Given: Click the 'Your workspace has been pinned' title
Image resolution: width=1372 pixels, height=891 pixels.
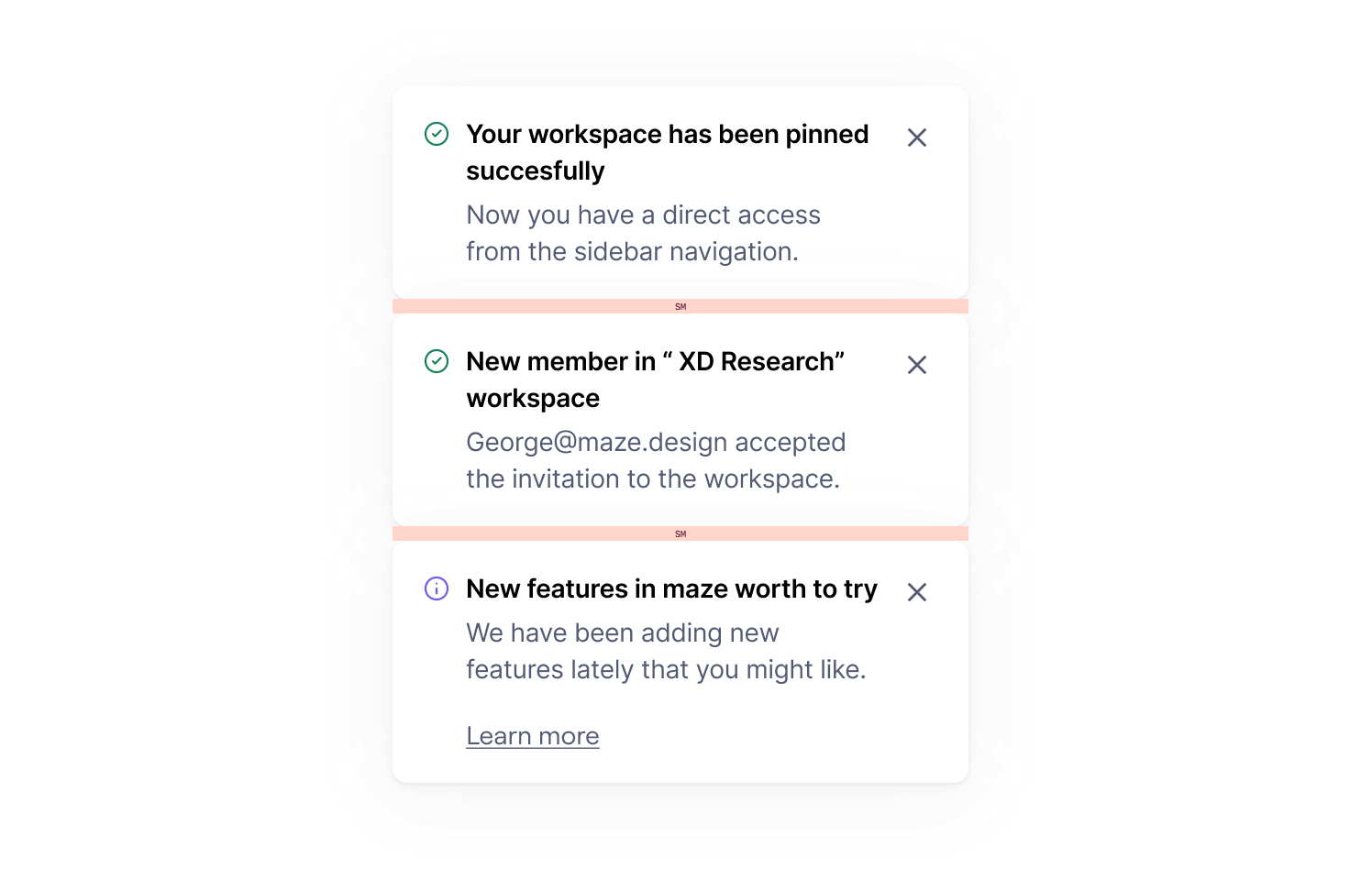Looking at the screenshot, I should [668, 152].
